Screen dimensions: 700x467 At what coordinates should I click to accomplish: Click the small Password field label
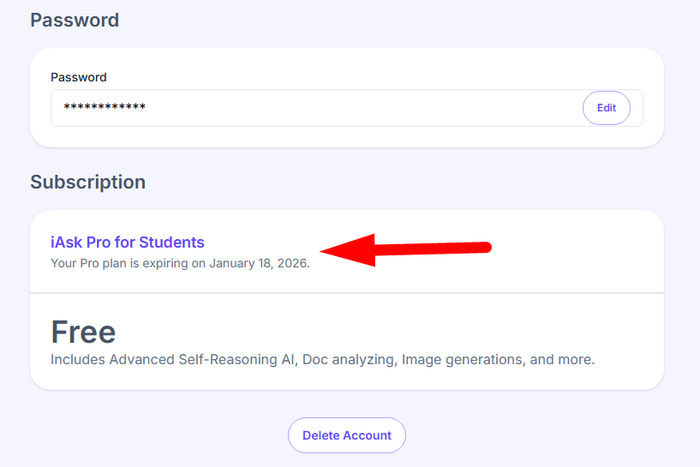[x=78, y=77]
